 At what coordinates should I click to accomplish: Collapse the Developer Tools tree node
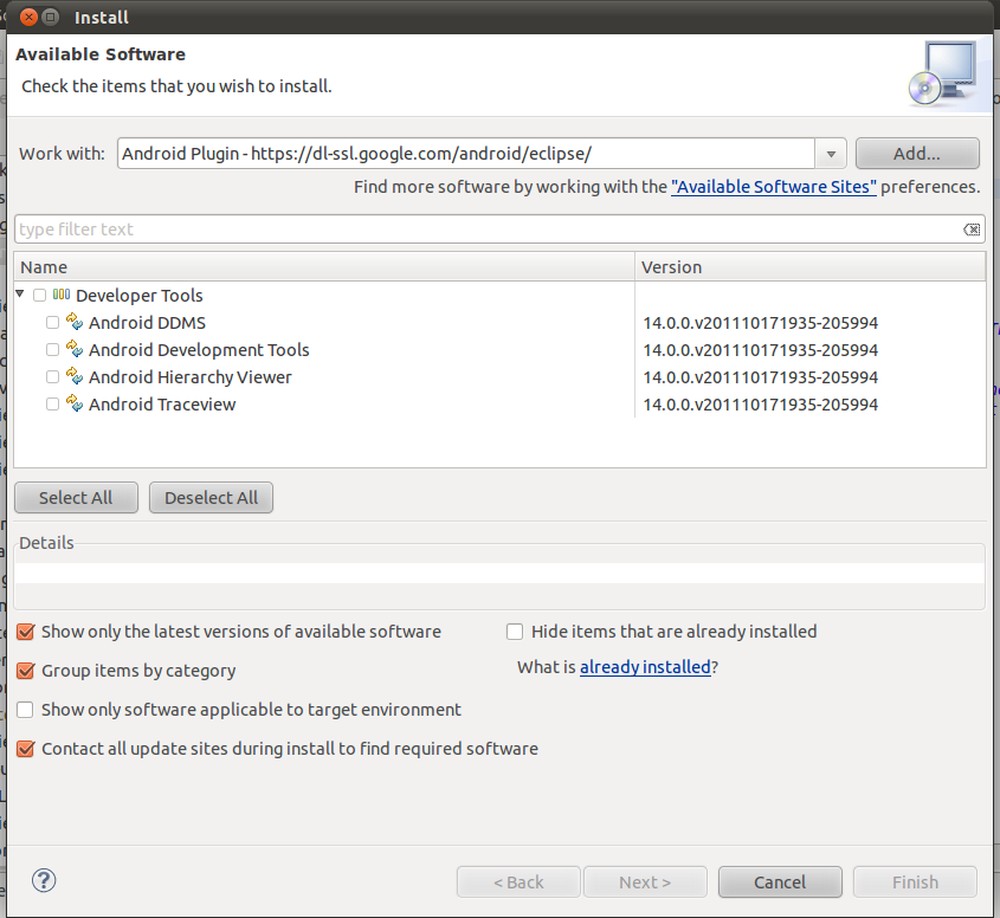19,295
